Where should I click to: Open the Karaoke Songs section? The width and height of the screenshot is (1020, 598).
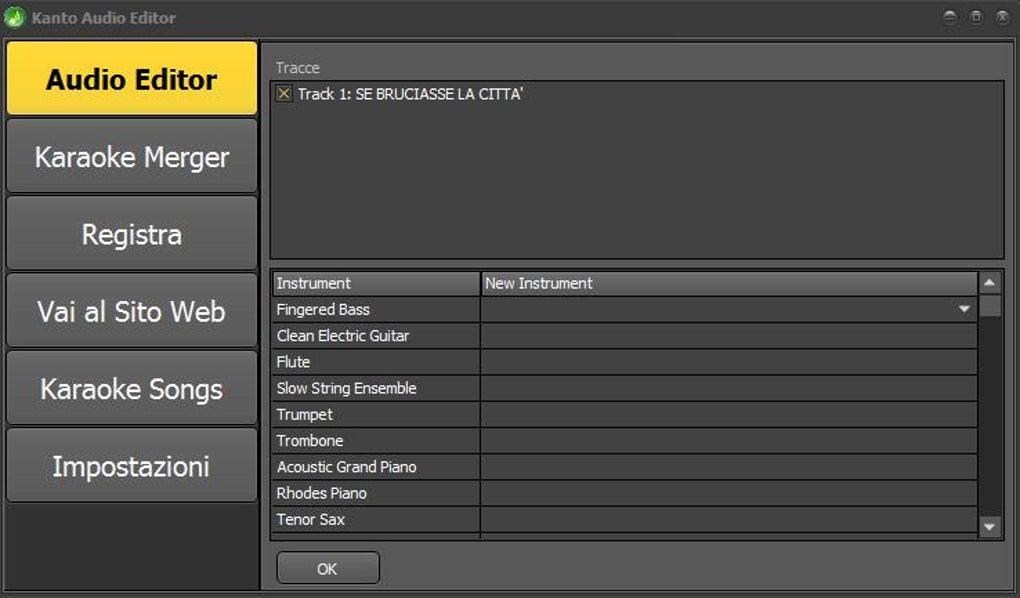(132, 388)
